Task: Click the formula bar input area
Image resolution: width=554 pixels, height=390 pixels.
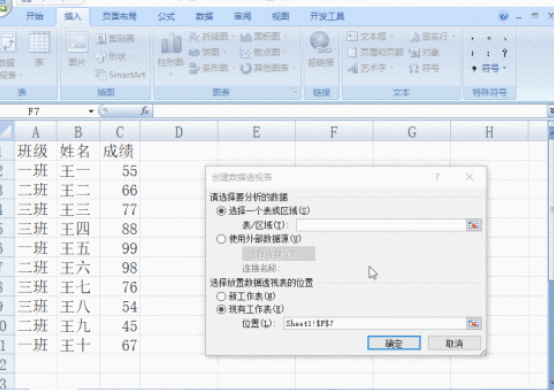Action: pyautogui.click(x=350, y=111)
